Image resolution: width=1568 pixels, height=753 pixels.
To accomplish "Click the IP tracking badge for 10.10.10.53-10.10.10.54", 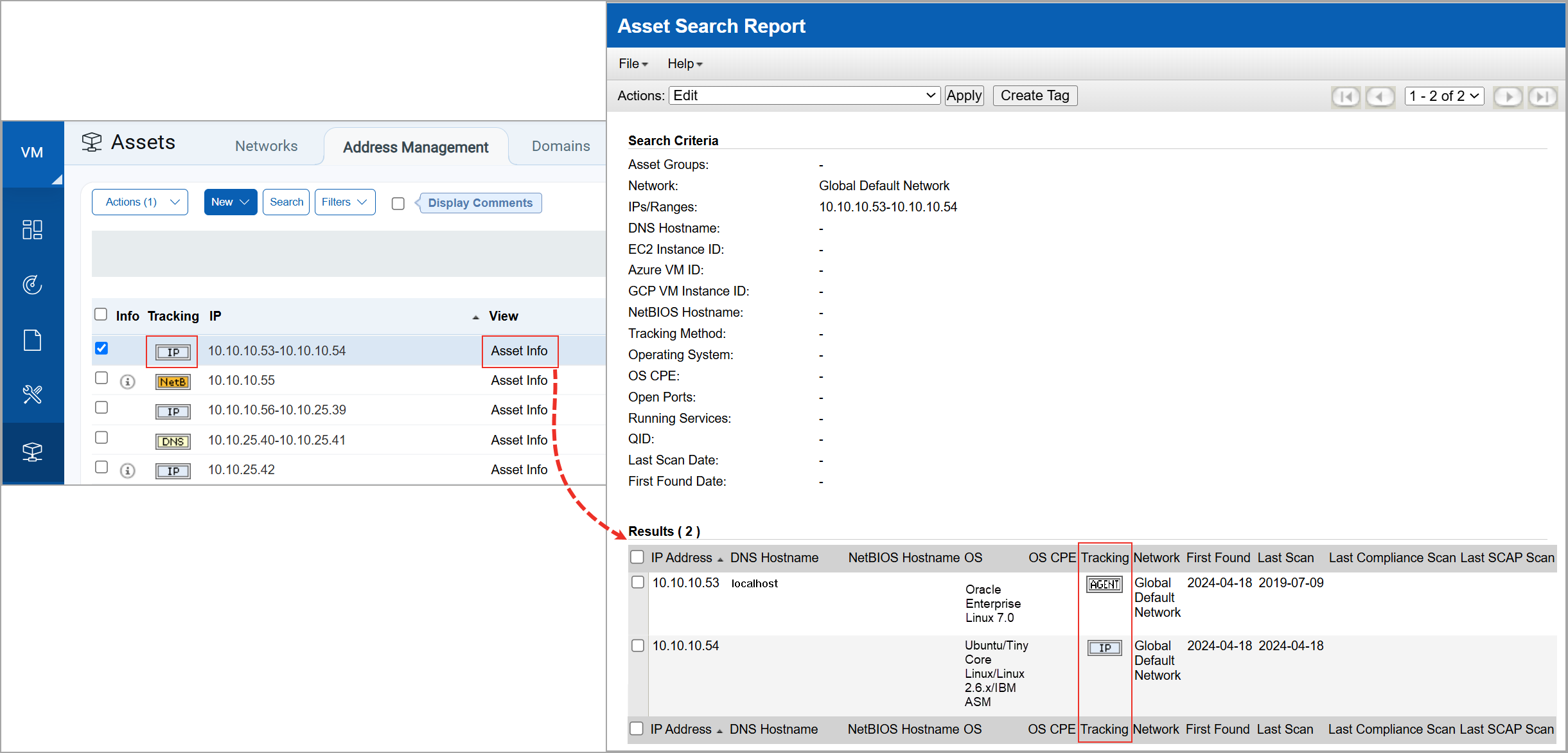I will (172, 351).
